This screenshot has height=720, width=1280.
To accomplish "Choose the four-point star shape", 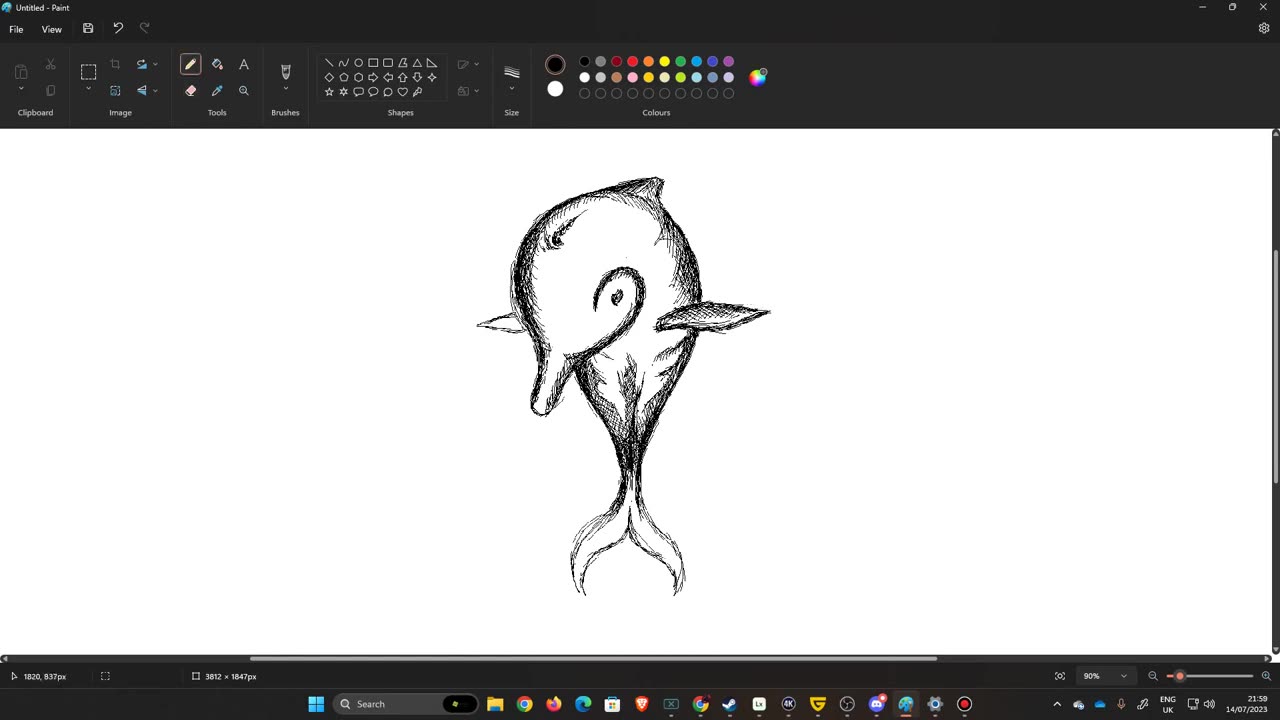I will [x=432, y=77].
